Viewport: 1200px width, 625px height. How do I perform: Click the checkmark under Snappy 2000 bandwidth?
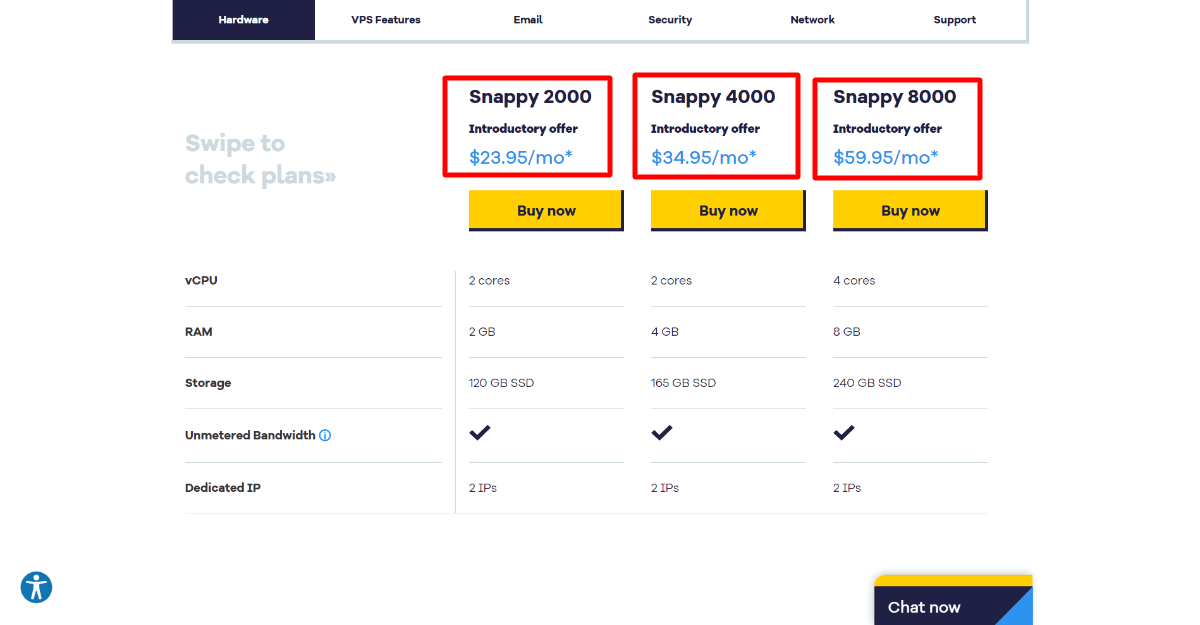480,432
